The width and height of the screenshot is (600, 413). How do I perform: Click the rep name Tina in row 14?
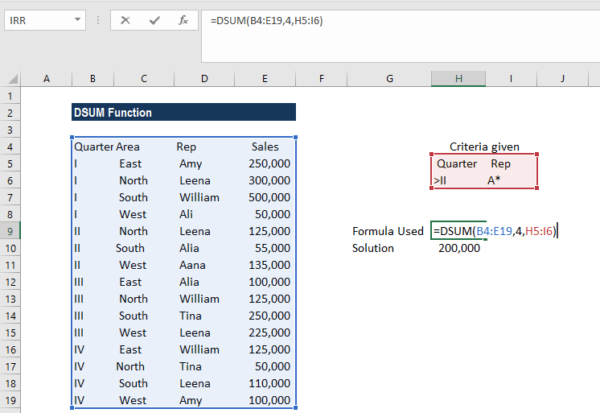coord(190,316)
